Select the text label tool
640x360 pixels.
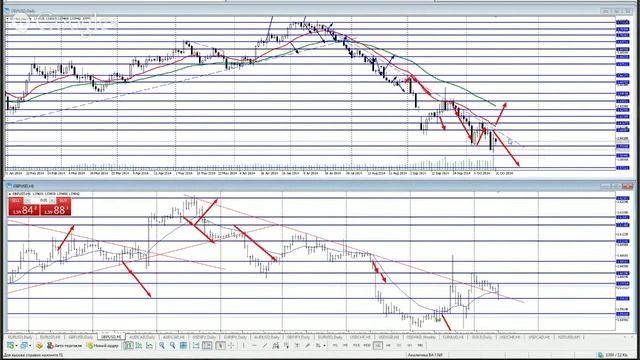[307, 346]
